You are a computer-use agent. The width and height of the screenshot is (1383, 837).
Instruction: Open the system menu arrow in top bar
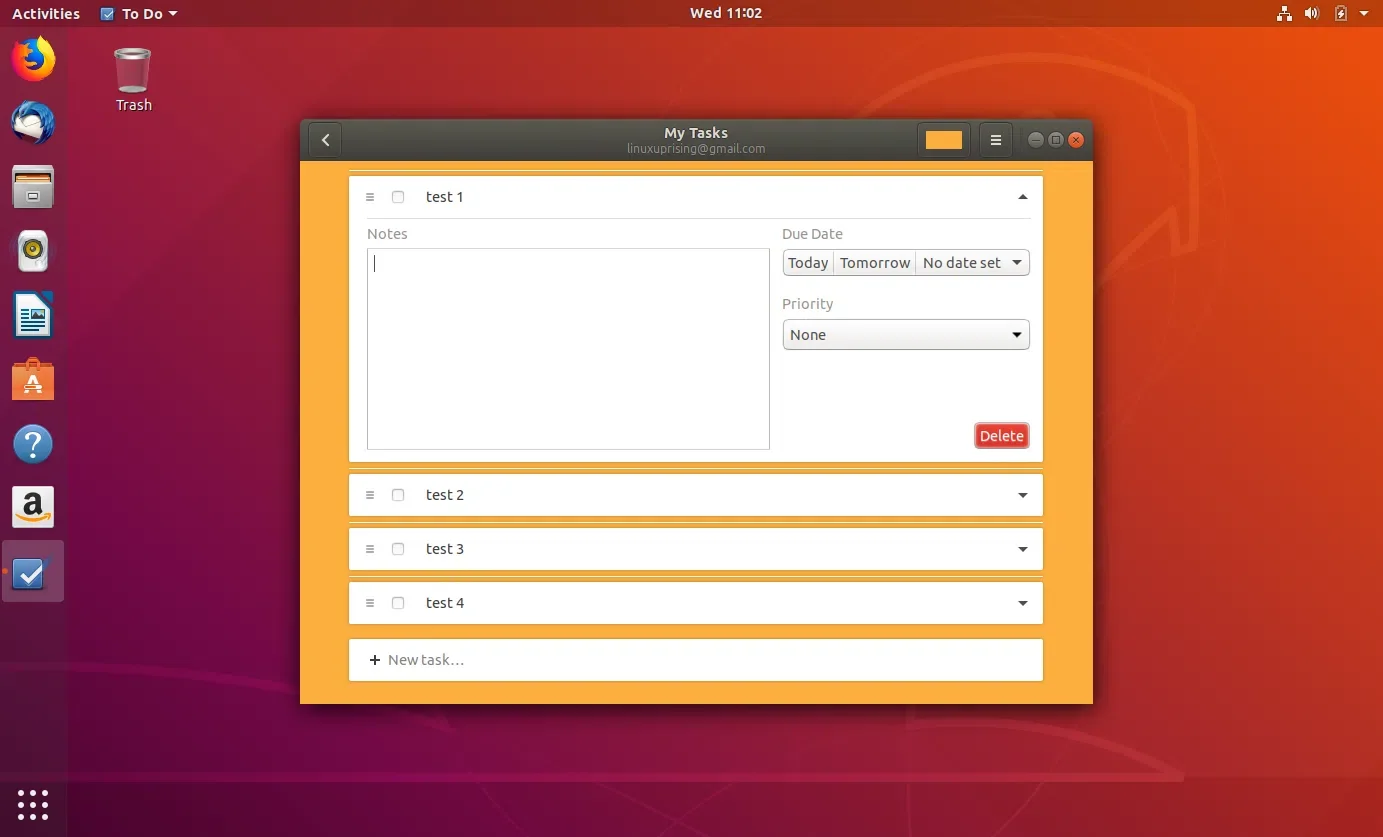coord(1364,14)
